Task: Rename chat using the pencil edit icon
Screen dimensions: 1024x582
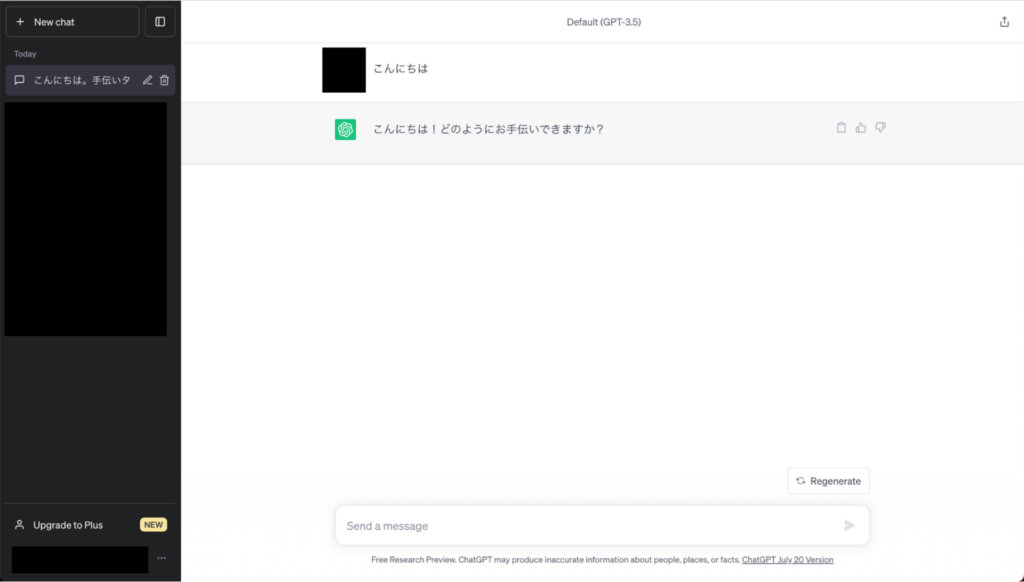Action: click(x=148, y=80)
